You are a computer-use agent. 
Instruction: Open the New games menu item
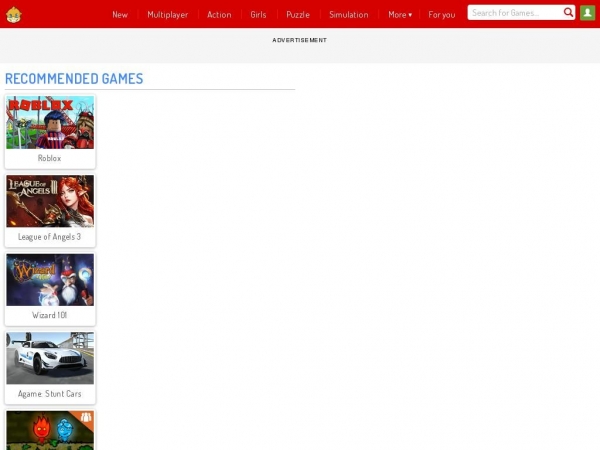[120, 15]
